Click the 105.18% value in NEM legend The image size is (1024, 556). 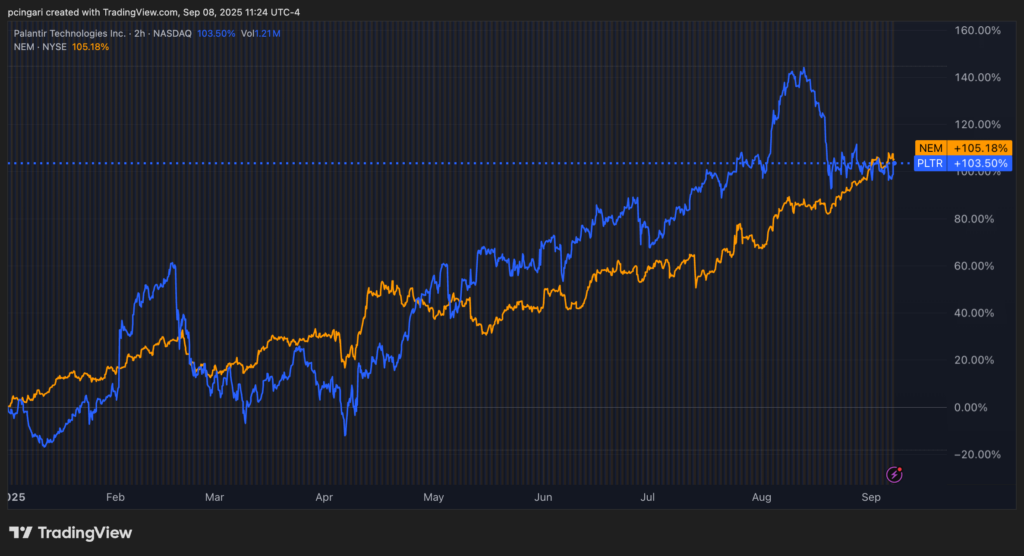click(90, 47)
